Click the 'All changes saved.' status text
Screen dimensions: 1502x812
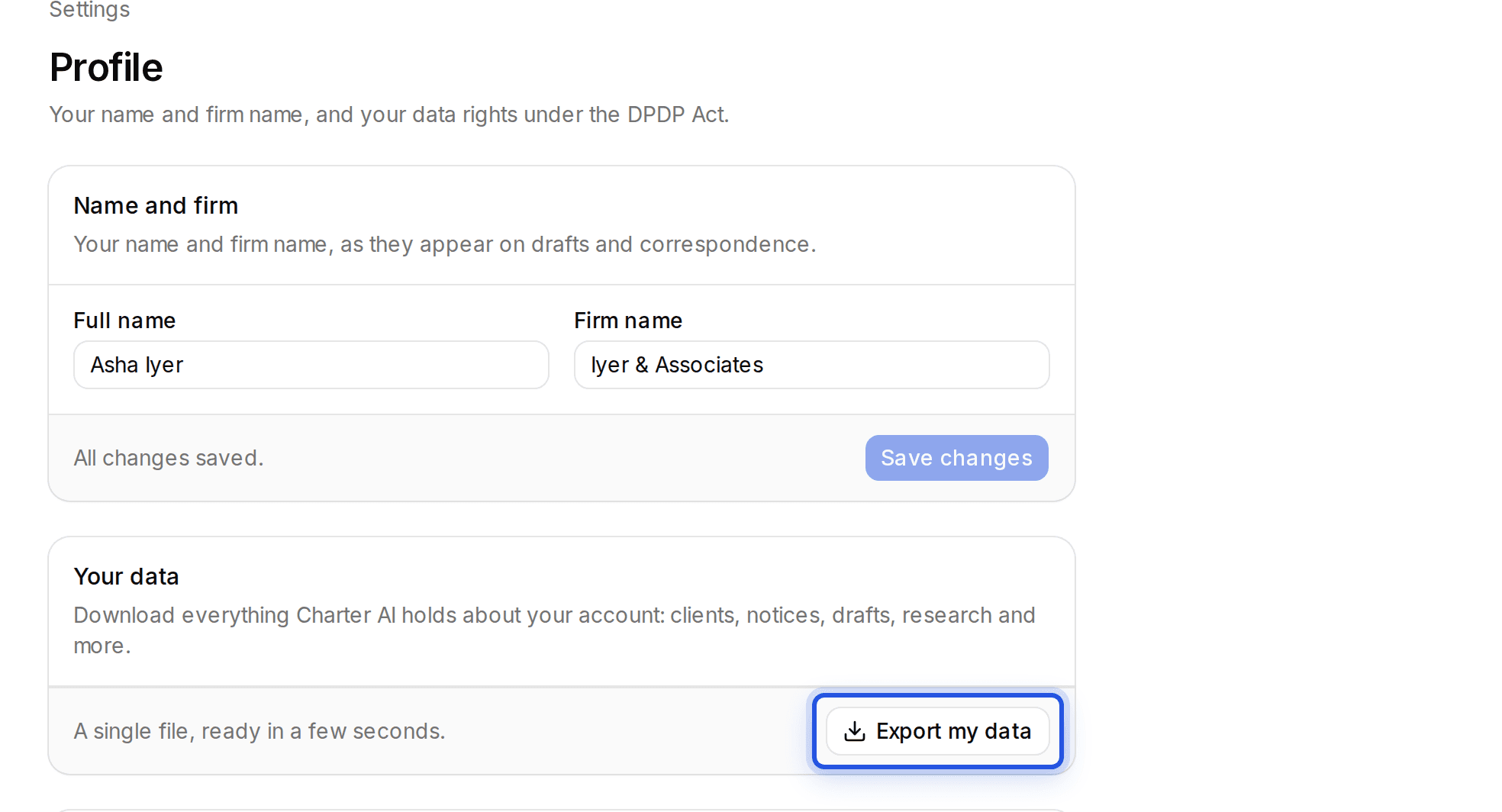point(169,458)
